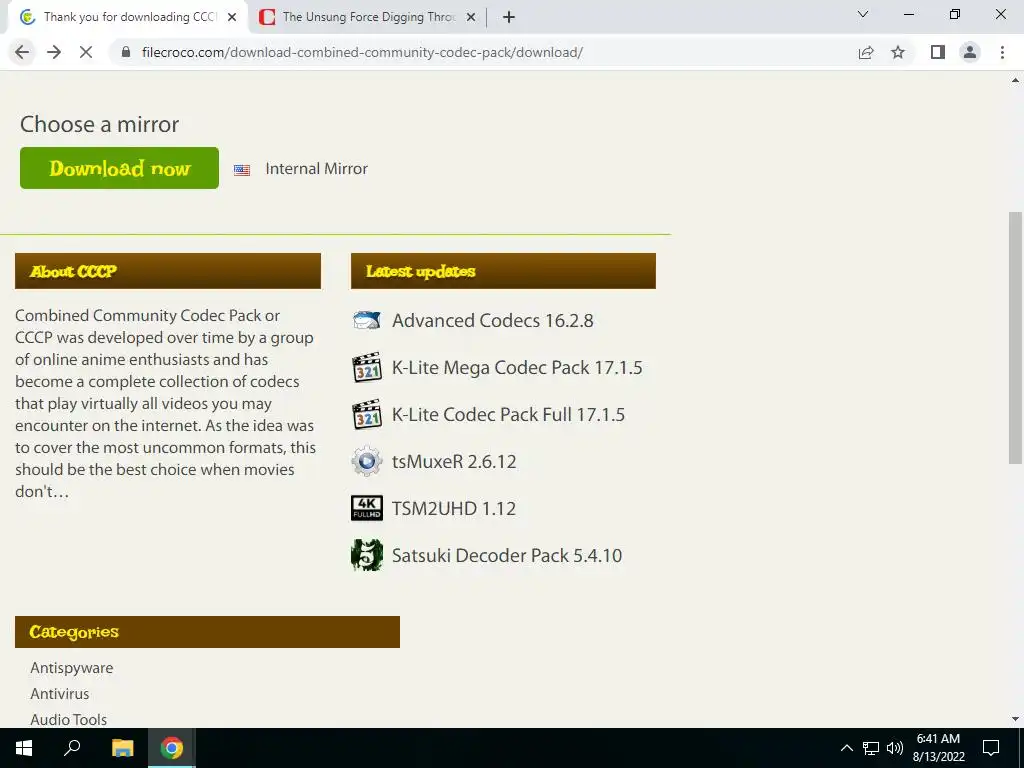The width and height of the screenshot is (1024, 768).
Task: Click the padlock site info icon
Action: point(127,52)
